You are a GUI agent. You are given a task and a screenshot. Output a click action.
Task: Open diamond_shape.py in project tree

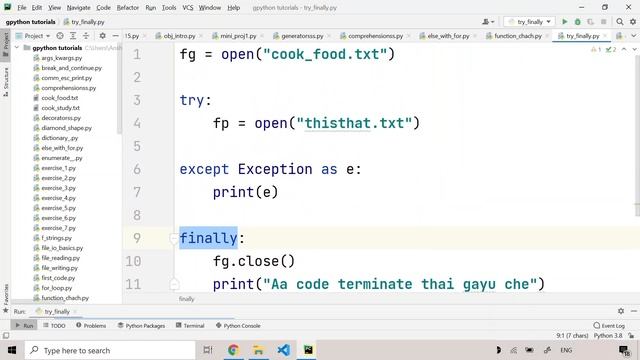point(67,128)
